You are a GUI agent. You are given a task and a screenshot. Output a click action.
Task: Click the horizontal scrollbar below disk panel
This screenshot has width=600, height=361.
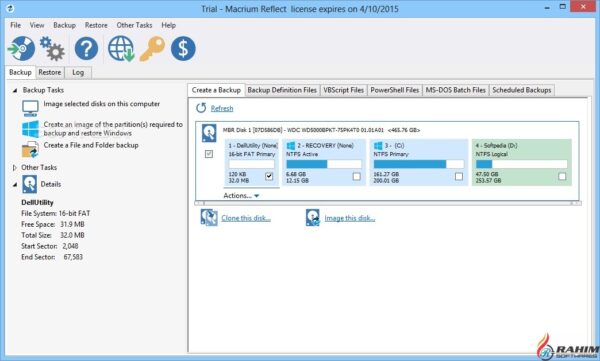click(x=388, y=203)
